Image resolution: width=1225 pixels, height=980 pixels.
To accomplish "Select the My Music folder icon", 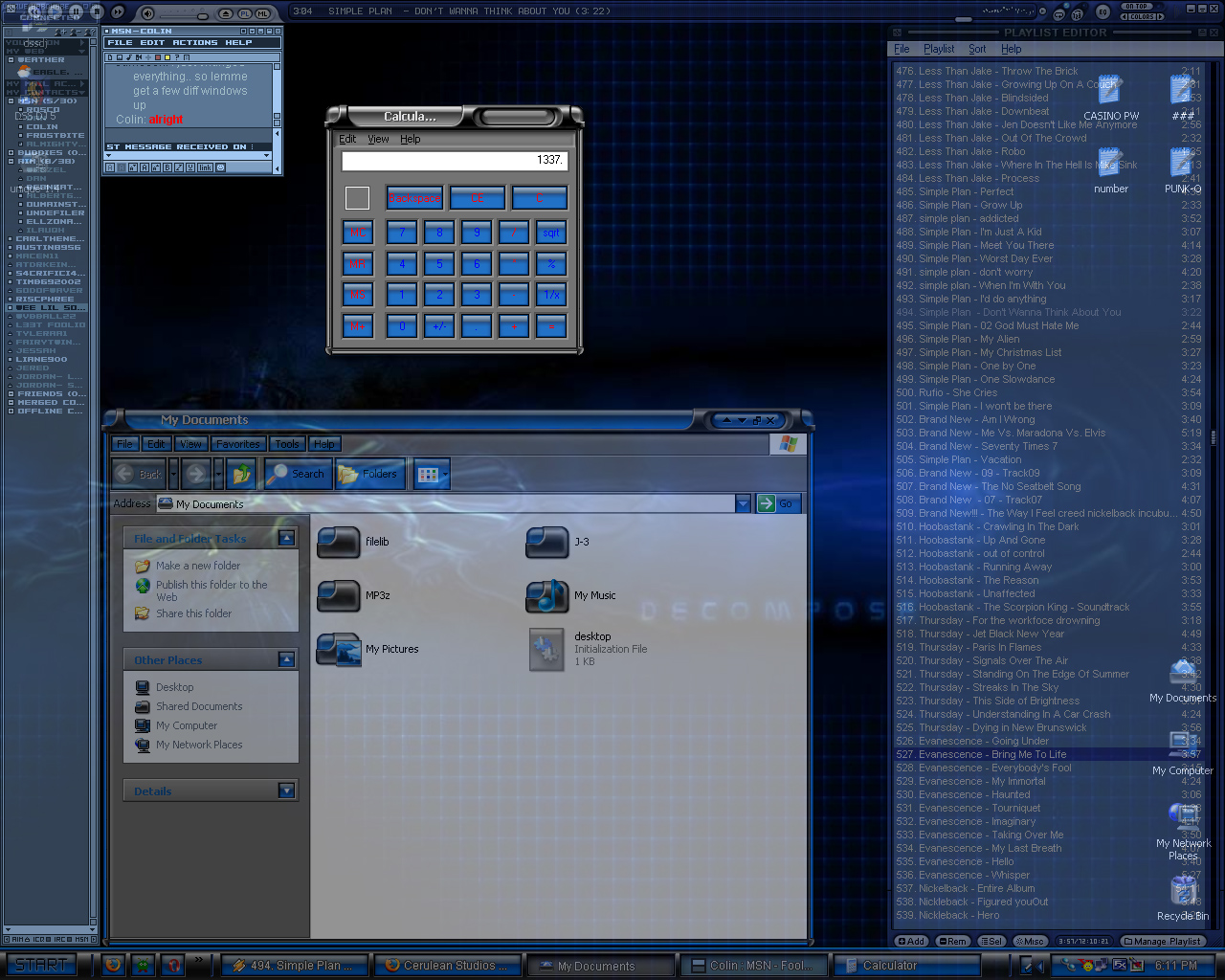I will [547, 595].
